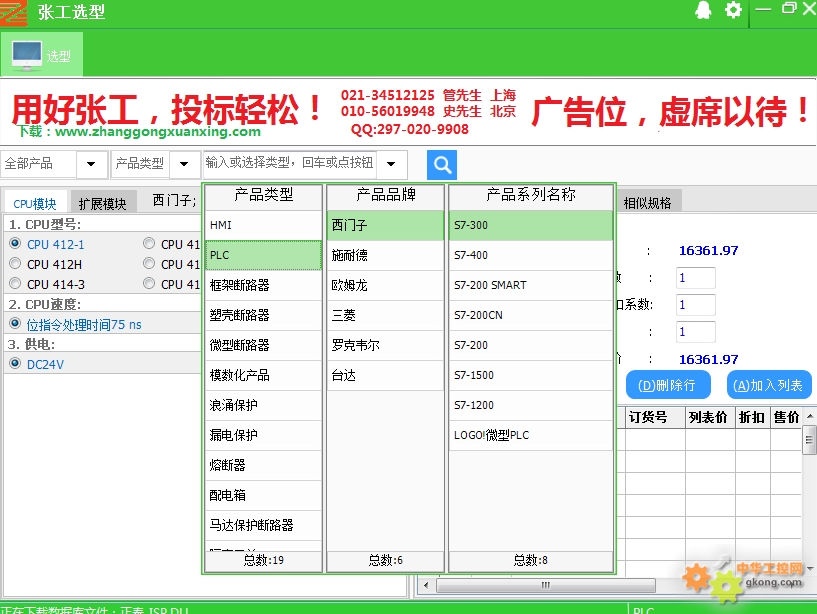
Task: Click the 选型 monitor toolbar icon
Action: [x=42, y=54]
